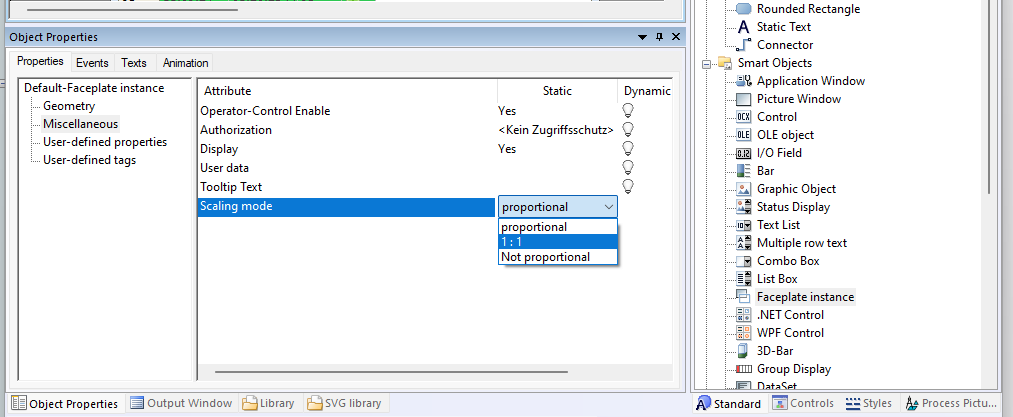Choose "1 : 1" scaling option
This screenshot has height=417, width=1013.
tap(558, 242)
